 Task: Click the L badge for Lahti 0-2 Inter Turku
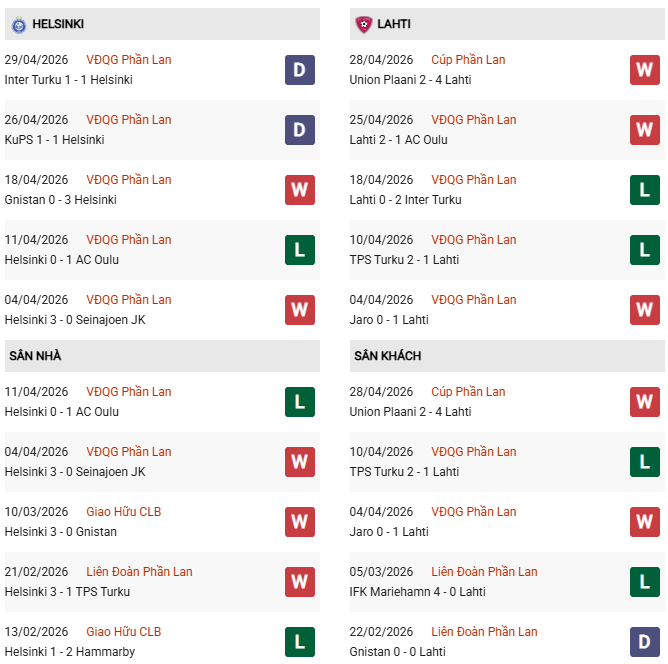tap(645, 190)
